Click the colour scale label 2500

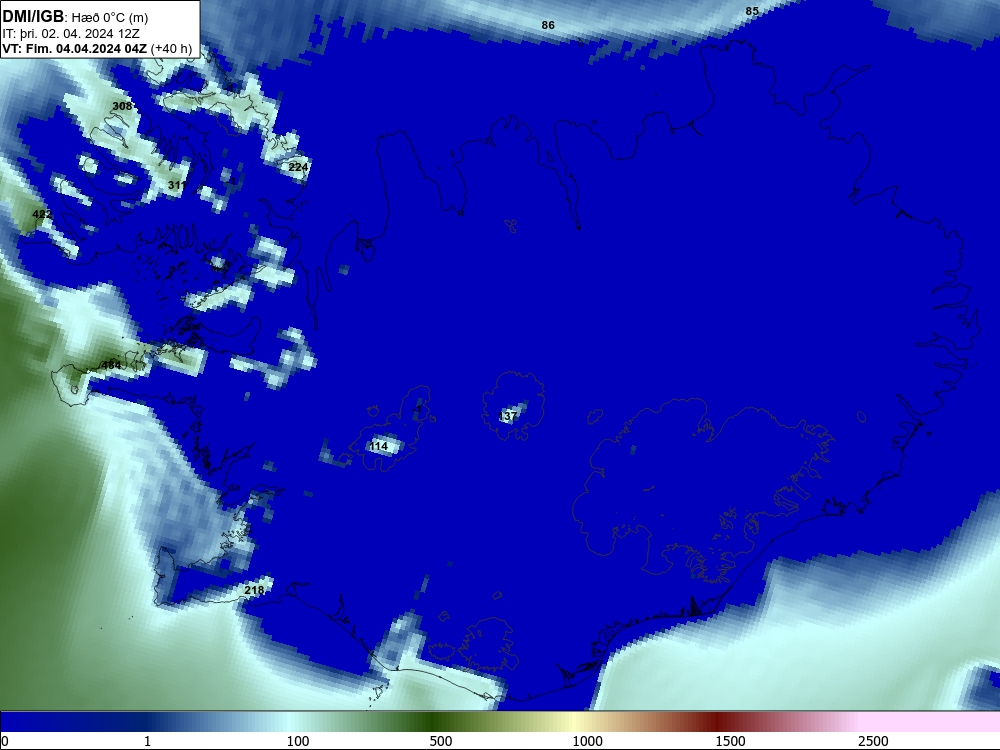pyautogui.click(x=873, y=741)
